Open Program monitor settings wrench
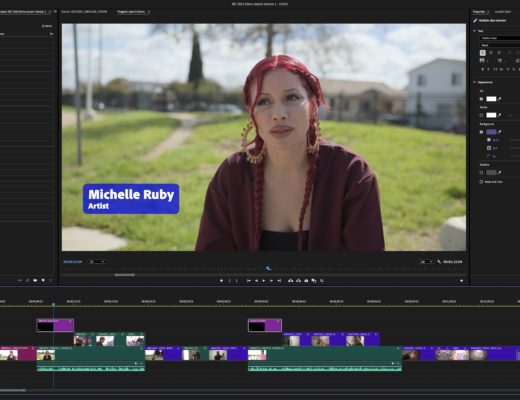 pos(439,262)
